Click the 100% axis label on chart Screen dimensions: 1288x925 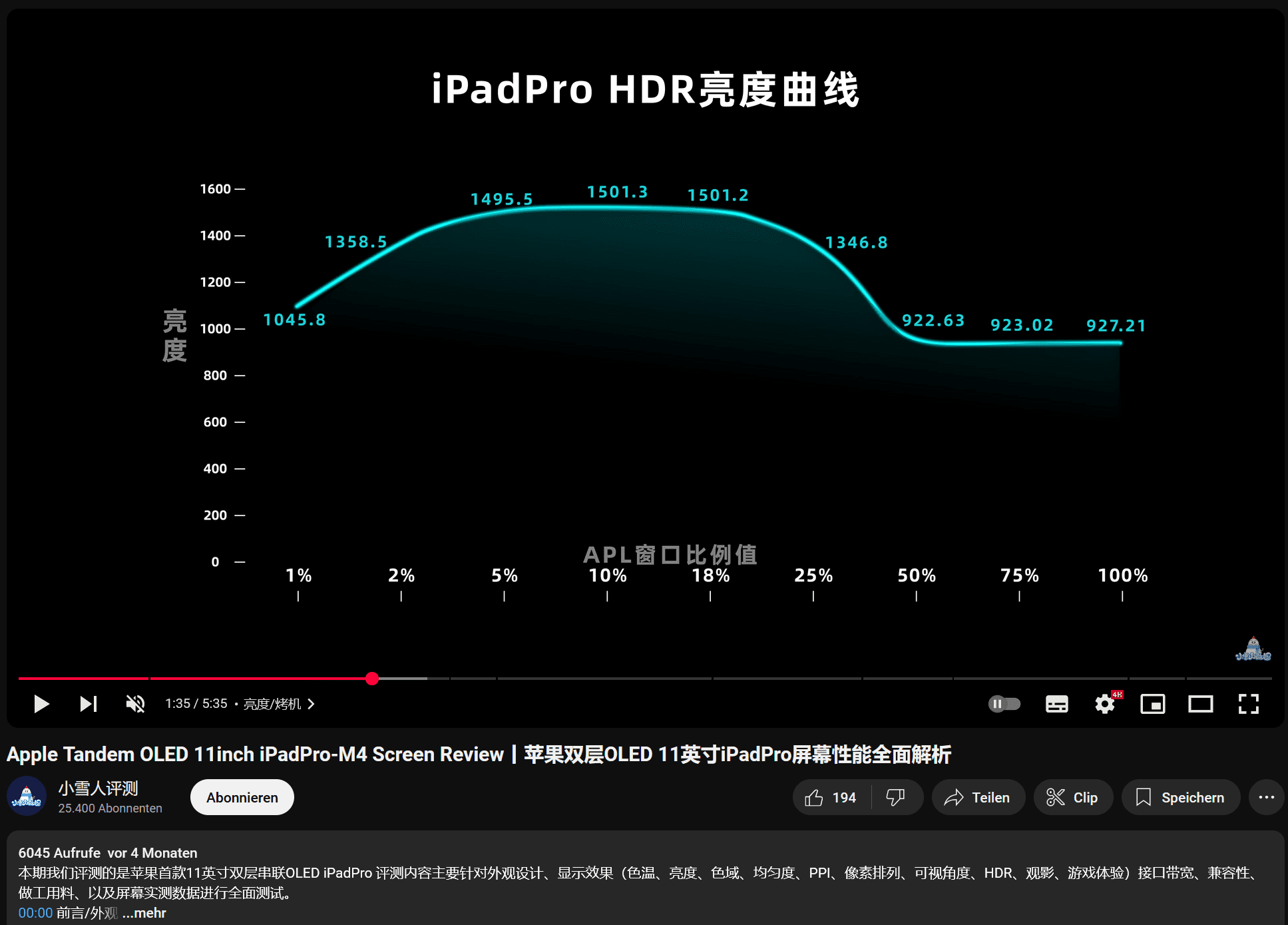(x=1123, y=575)
